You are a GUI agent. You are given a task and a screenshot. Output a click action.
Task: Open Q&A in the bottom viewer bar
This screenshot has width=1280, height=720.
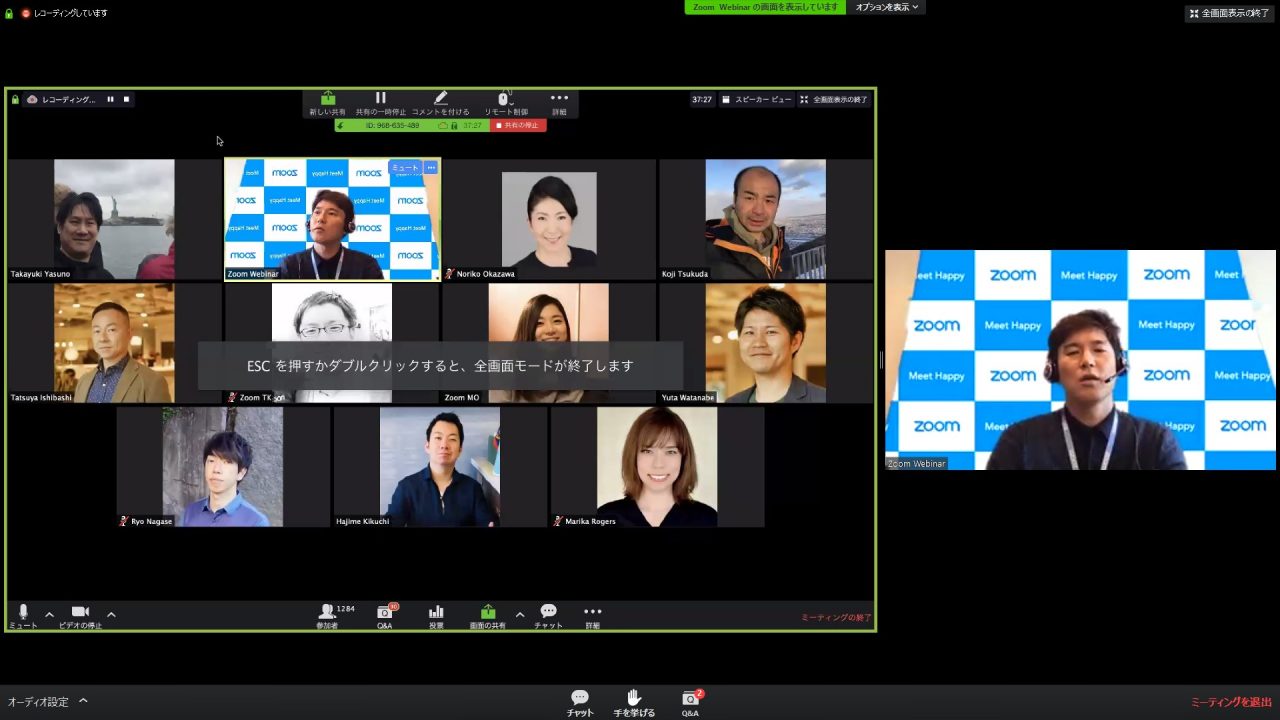click(x=691, y=703)
